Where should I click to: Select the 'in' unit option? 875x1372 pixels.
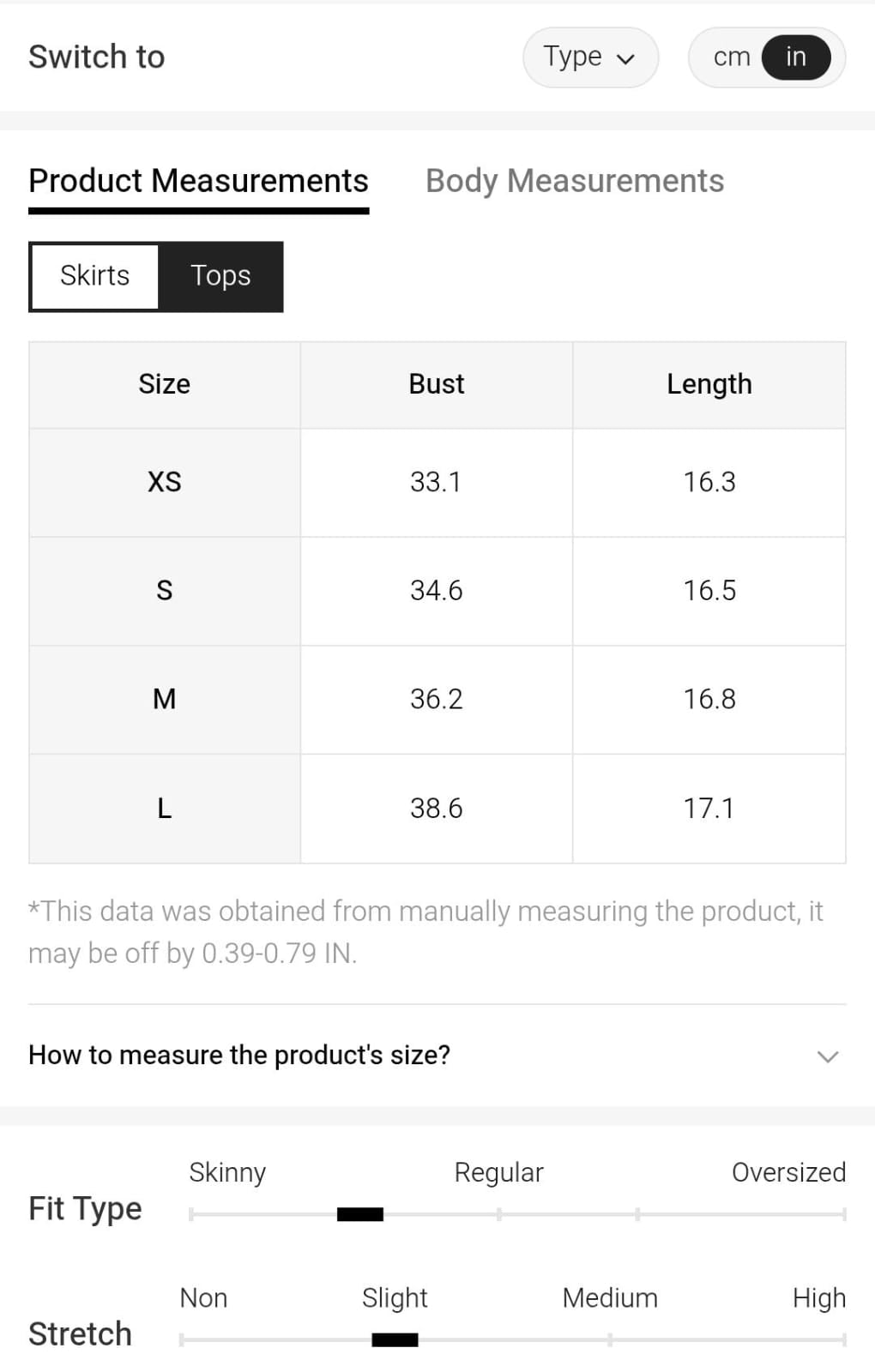click(x=795, y=57)
